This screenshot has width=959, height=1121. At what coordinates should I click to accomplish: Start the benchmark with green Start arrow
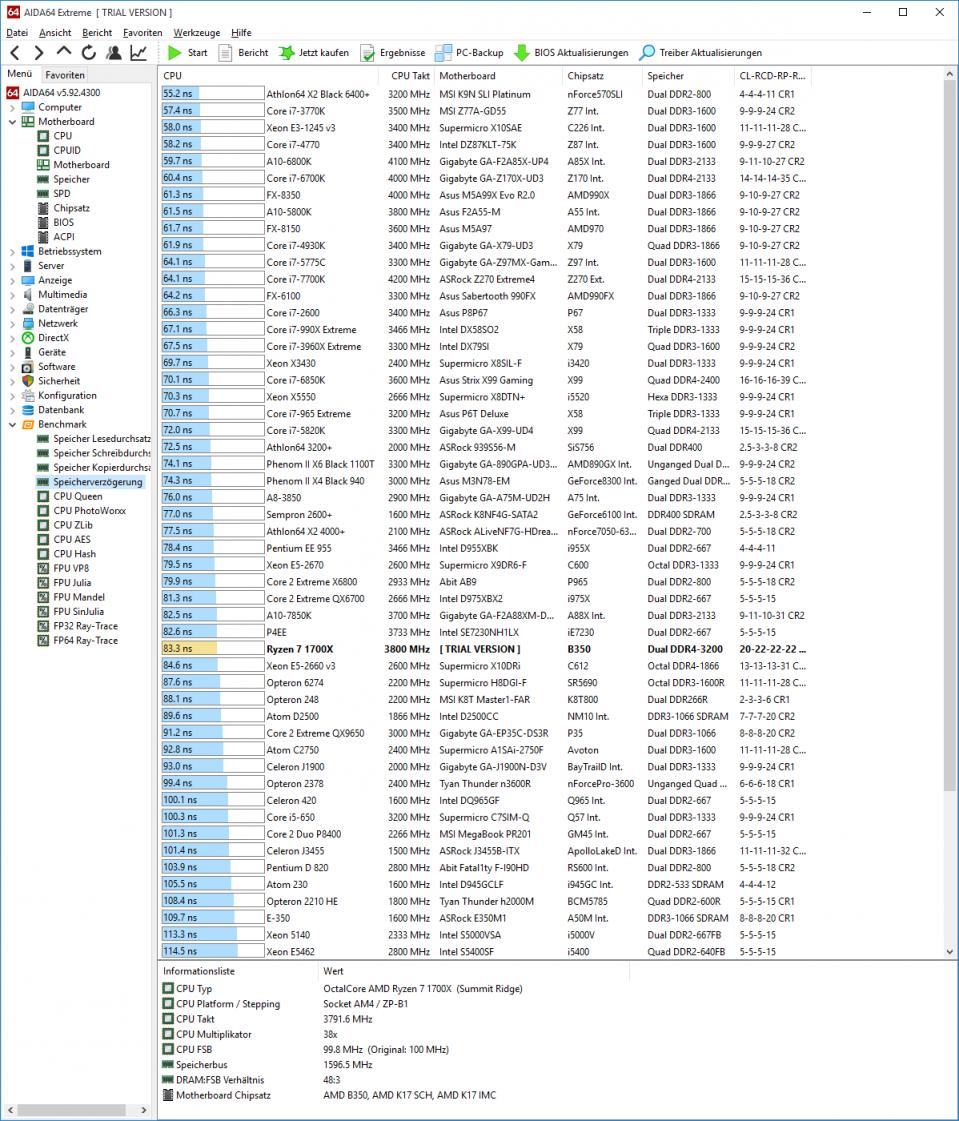[x=187, y=52]
